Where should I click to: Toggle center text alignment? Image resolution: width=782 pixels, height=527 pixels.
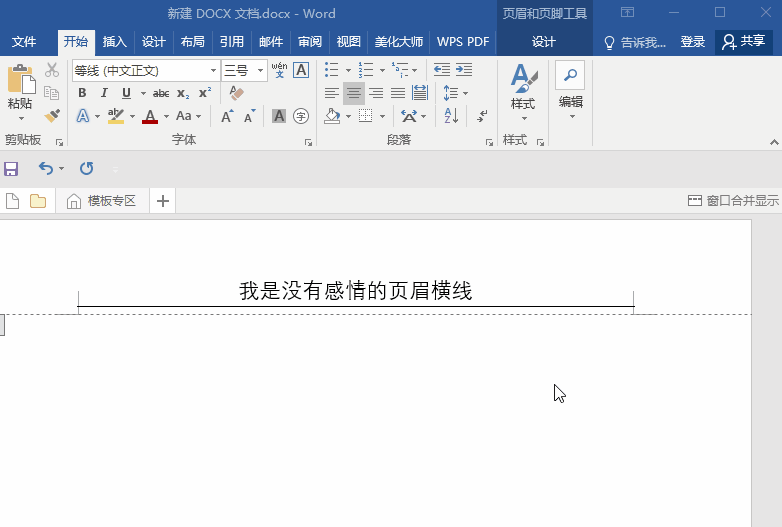354,93
